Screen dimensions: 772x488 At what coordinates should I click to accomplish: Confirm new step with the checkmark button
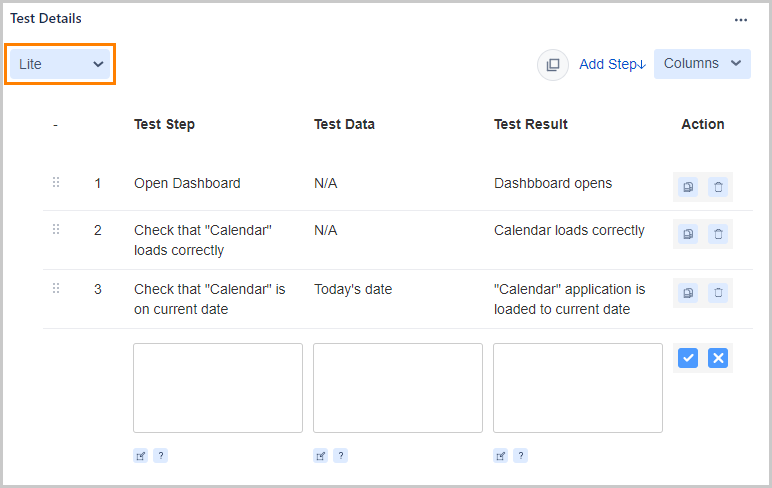pos(688,358)
